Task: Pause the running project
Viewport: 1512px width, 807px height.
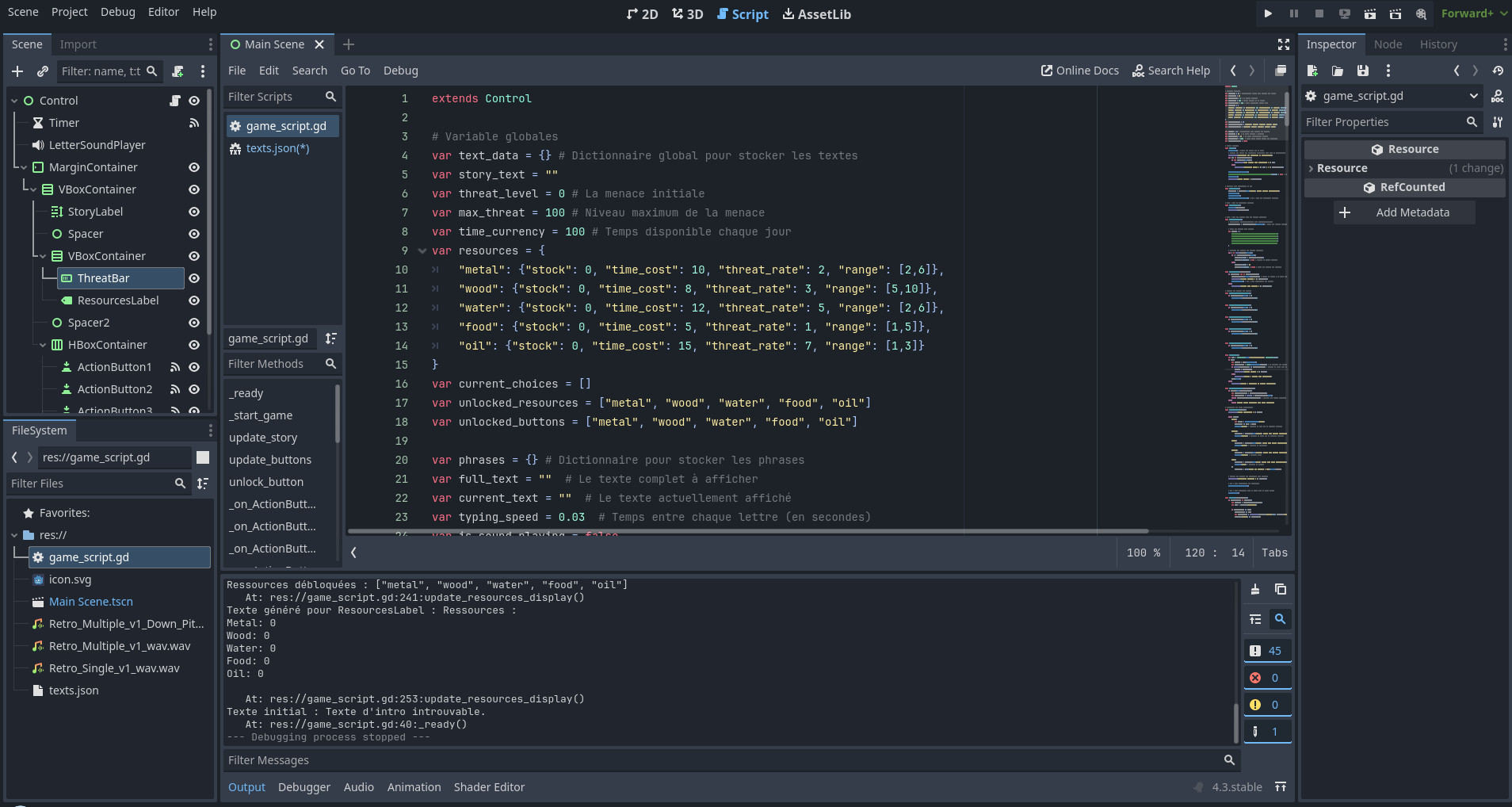Action: click(1294, 13)
